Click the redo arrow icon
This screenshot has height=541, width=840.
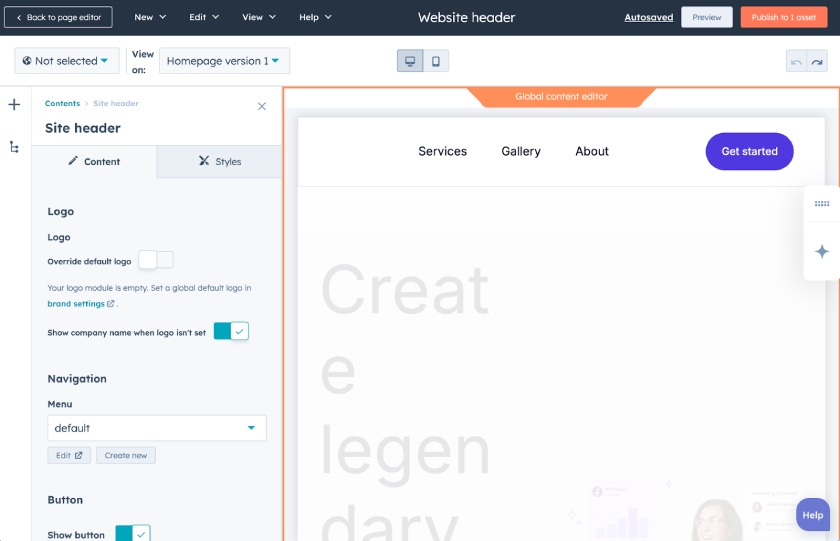[817, 62]
